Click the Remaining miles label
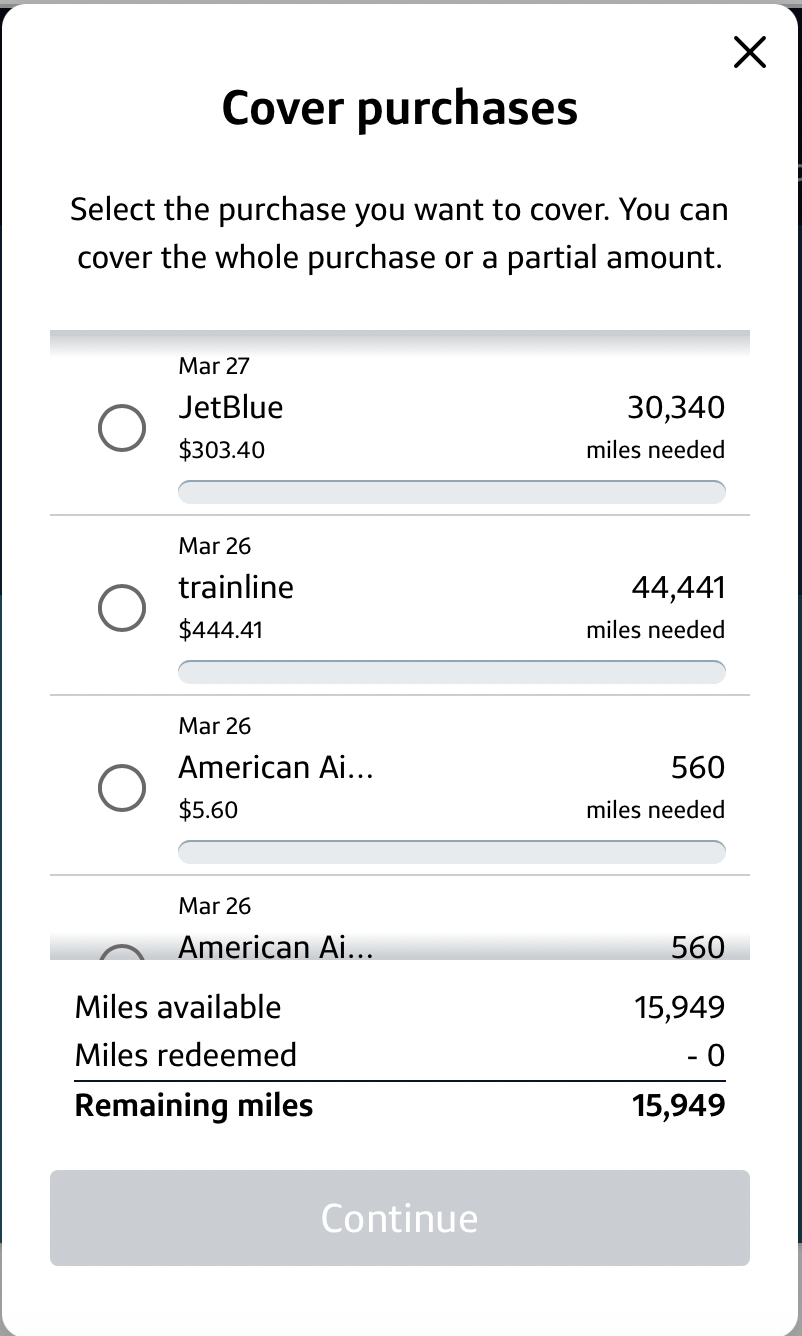The image size is (802, 1336). [x=194, y=1105]
